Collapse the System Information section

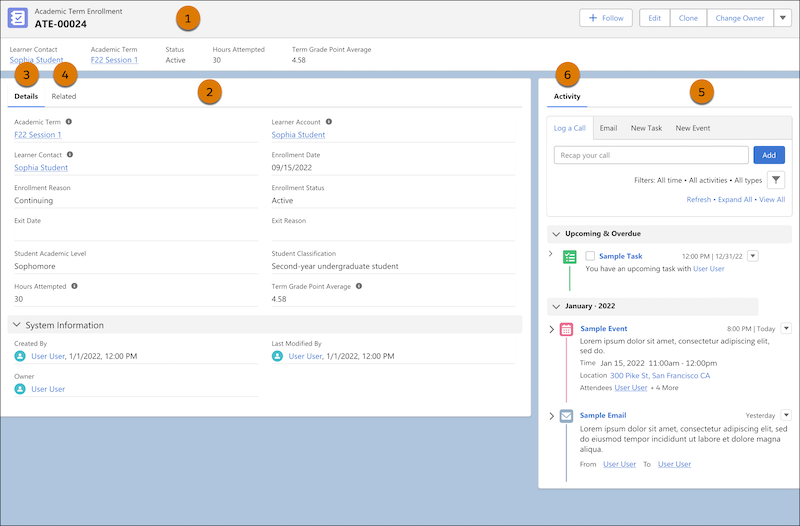pos(17,325)
